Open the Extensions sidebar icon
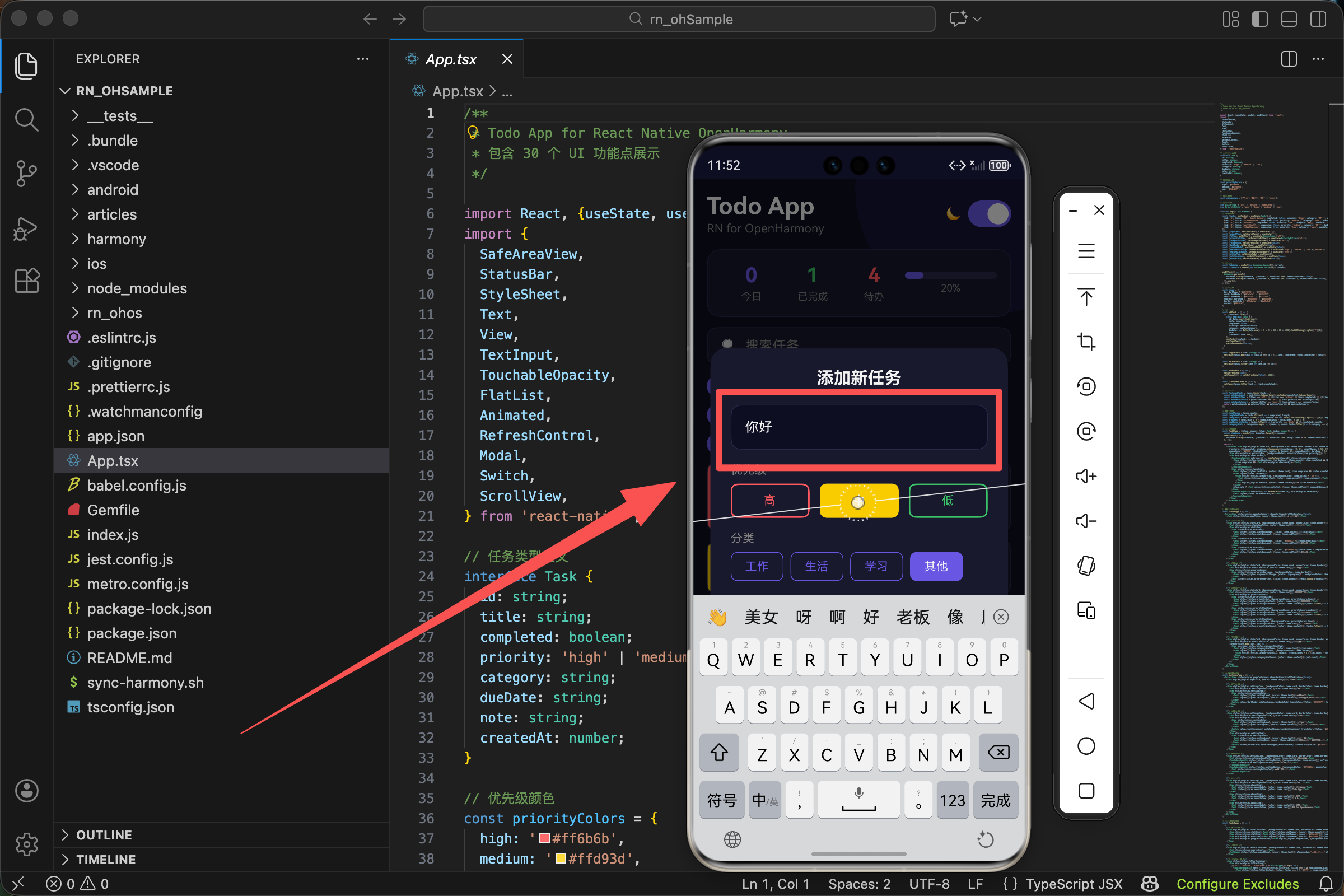This screenshot has height=896, width=1344. (26, 281)
